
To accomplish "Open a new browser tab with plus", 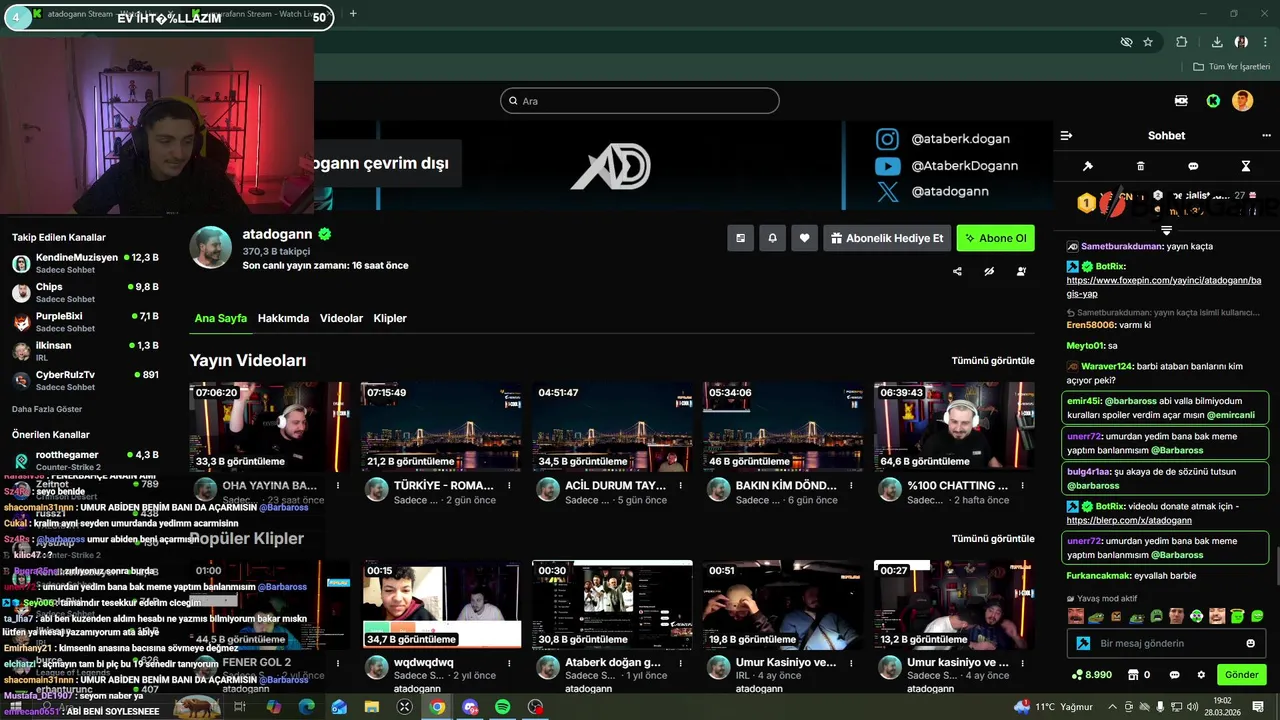I will pos(353,14).
